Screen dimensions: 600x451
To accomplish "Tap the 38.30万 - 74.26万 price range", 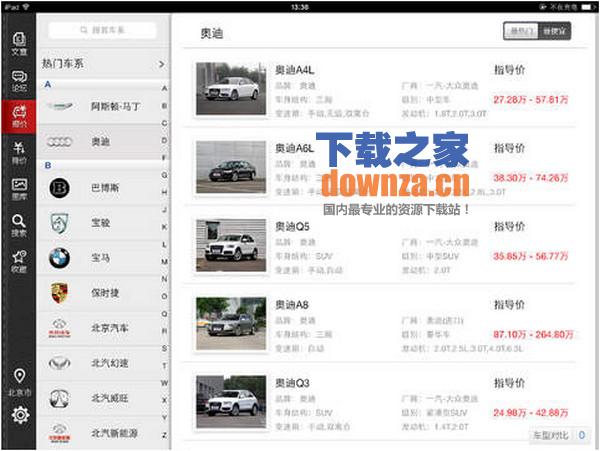I will point(531,178).
